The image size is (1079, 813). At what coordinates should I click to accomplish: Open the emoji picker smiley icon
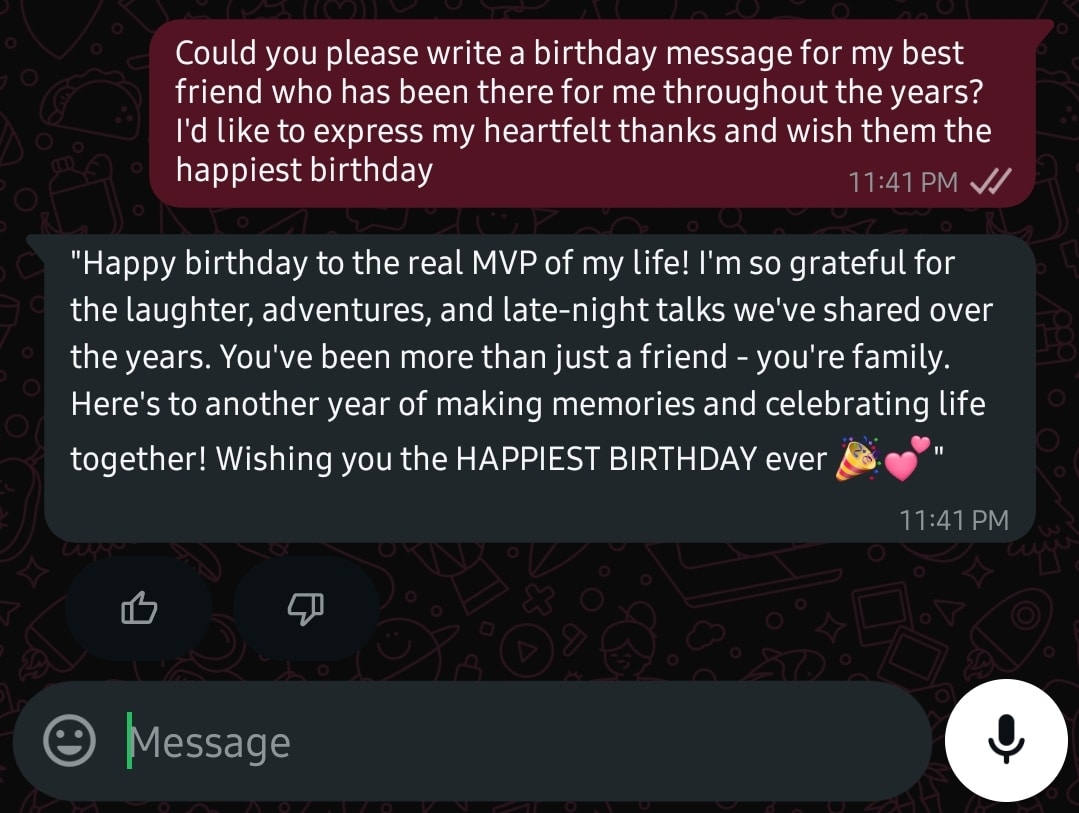pyautogui.click(x=69, y=741)
